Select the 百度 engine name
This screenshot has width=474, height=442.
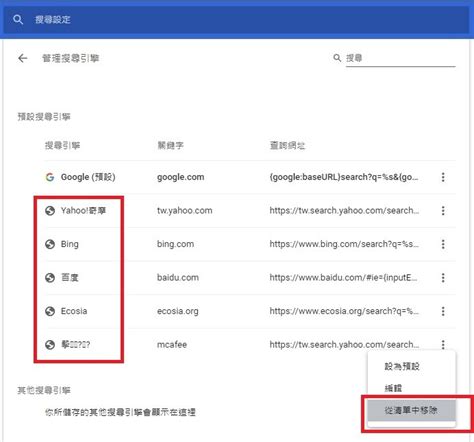point(70,278)
